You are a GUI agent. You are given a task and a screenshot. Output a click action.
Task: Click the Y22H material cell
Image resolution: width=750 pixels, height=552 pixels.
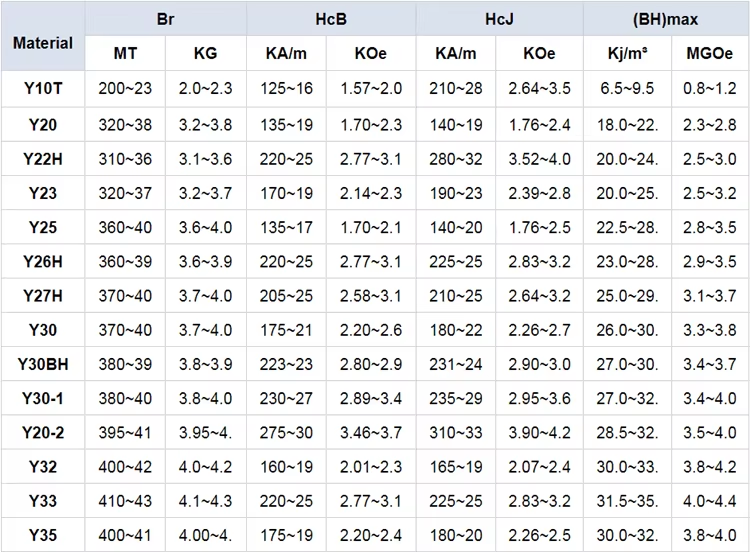43,159
